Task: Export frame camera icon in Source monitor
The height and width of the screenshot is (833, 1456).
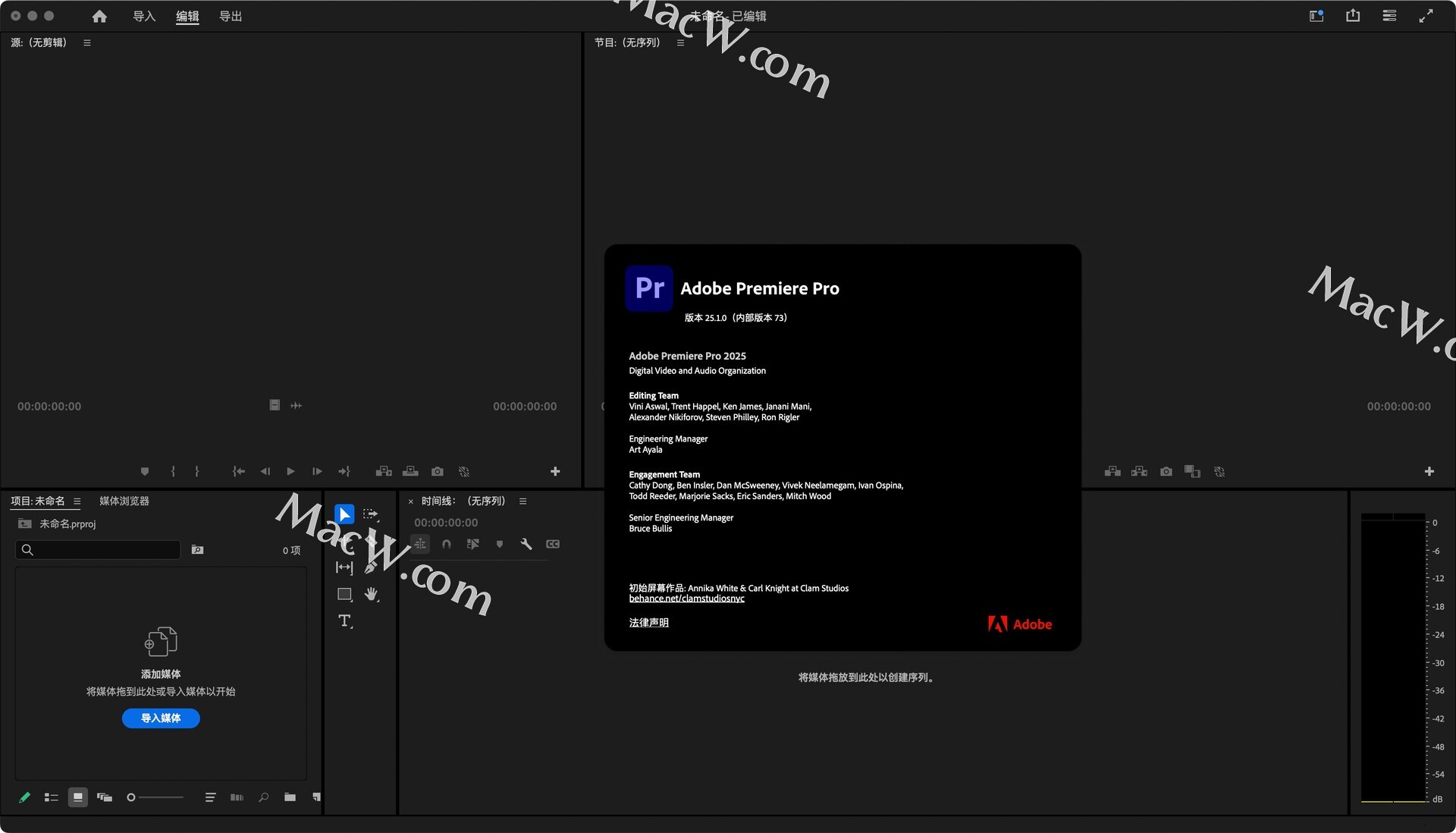Action: click(x=438, y=471)
